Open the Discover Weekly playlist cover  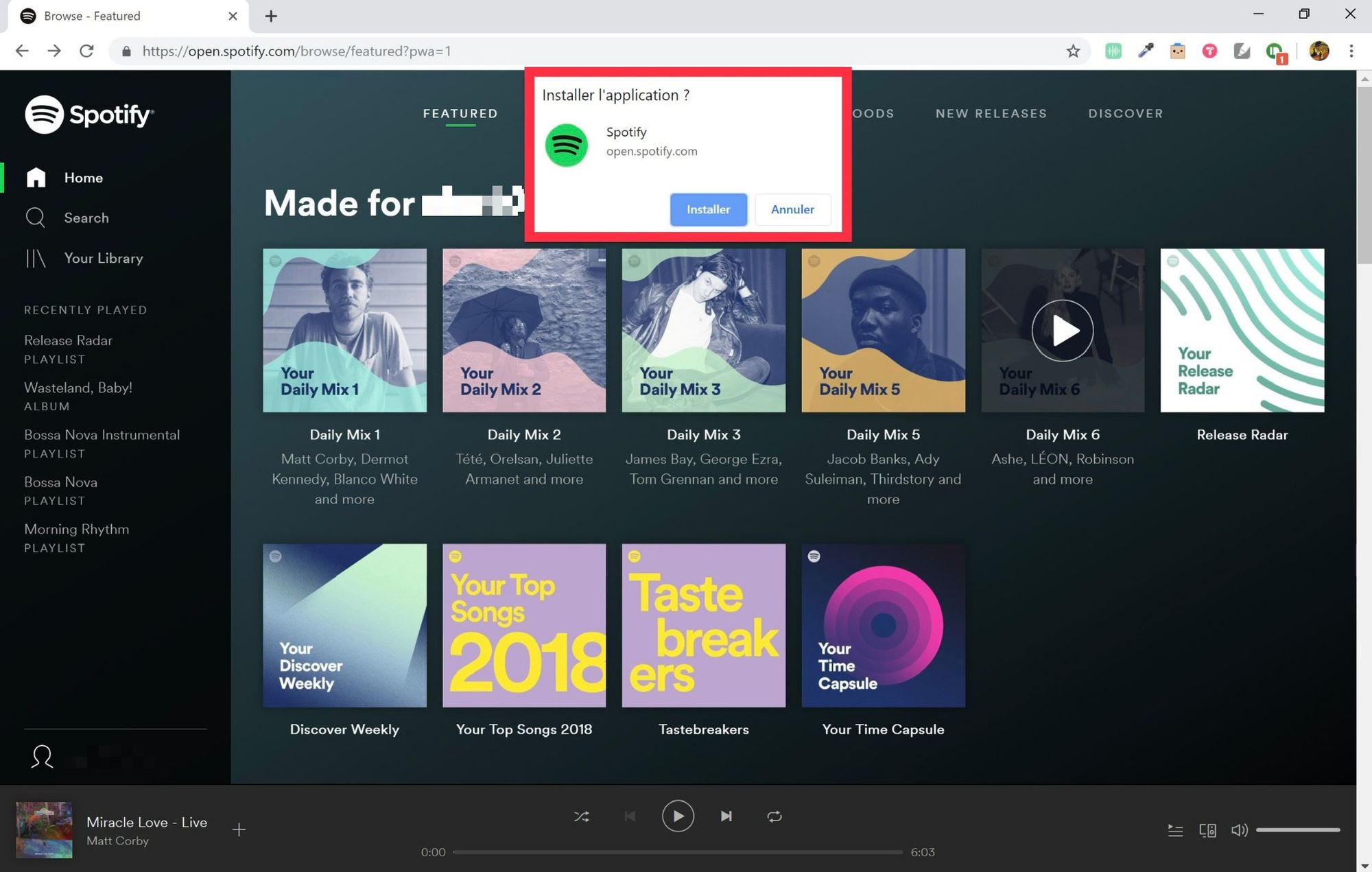click(x=344, y=626)
